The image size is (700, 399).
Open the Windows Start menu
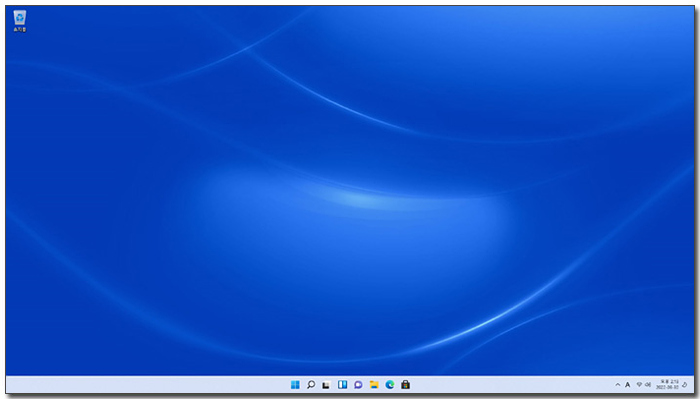295,385
